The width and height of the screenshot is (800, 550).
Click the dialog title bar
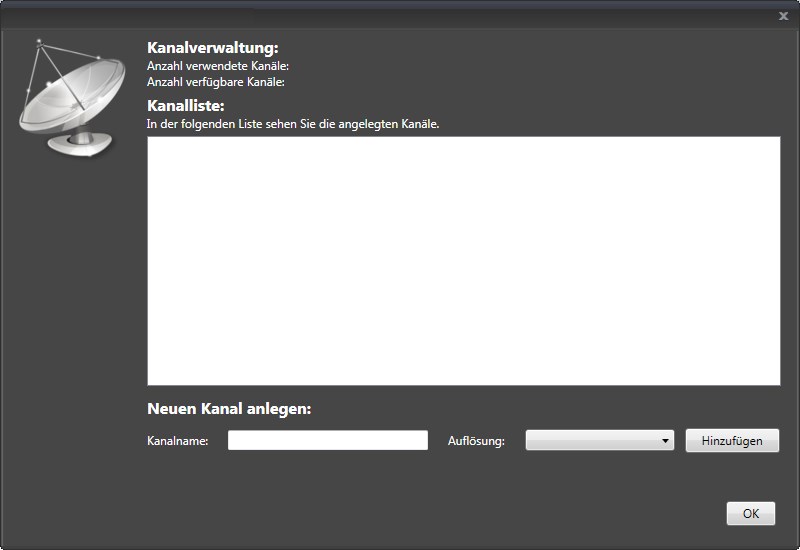tap(400, 15)
